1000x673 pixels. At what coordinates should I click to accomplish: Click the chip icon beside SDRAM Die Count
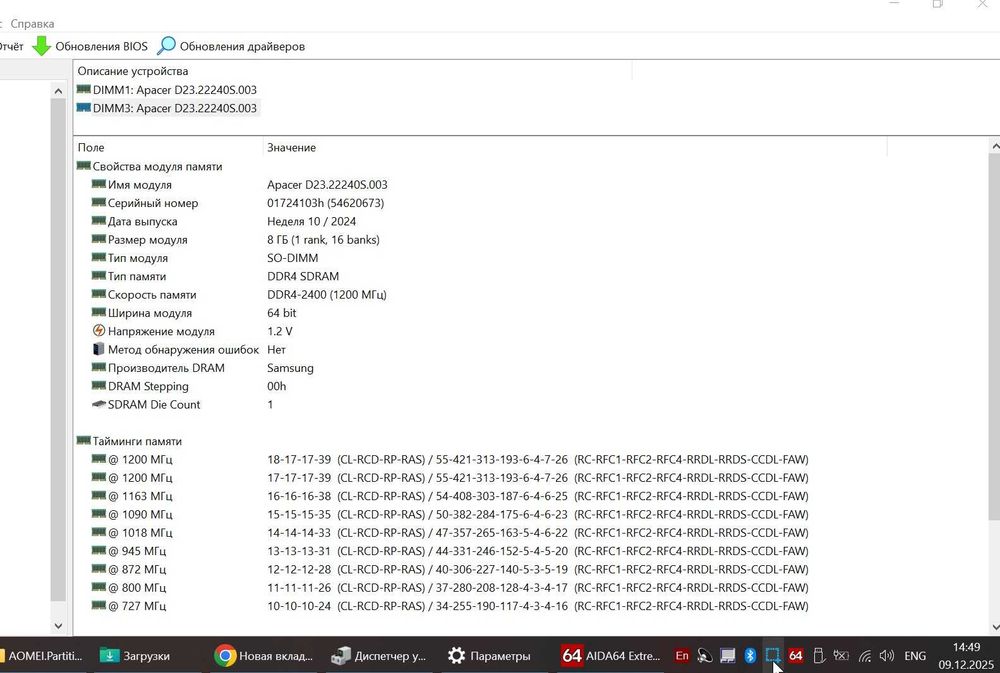tap(99, 404)
